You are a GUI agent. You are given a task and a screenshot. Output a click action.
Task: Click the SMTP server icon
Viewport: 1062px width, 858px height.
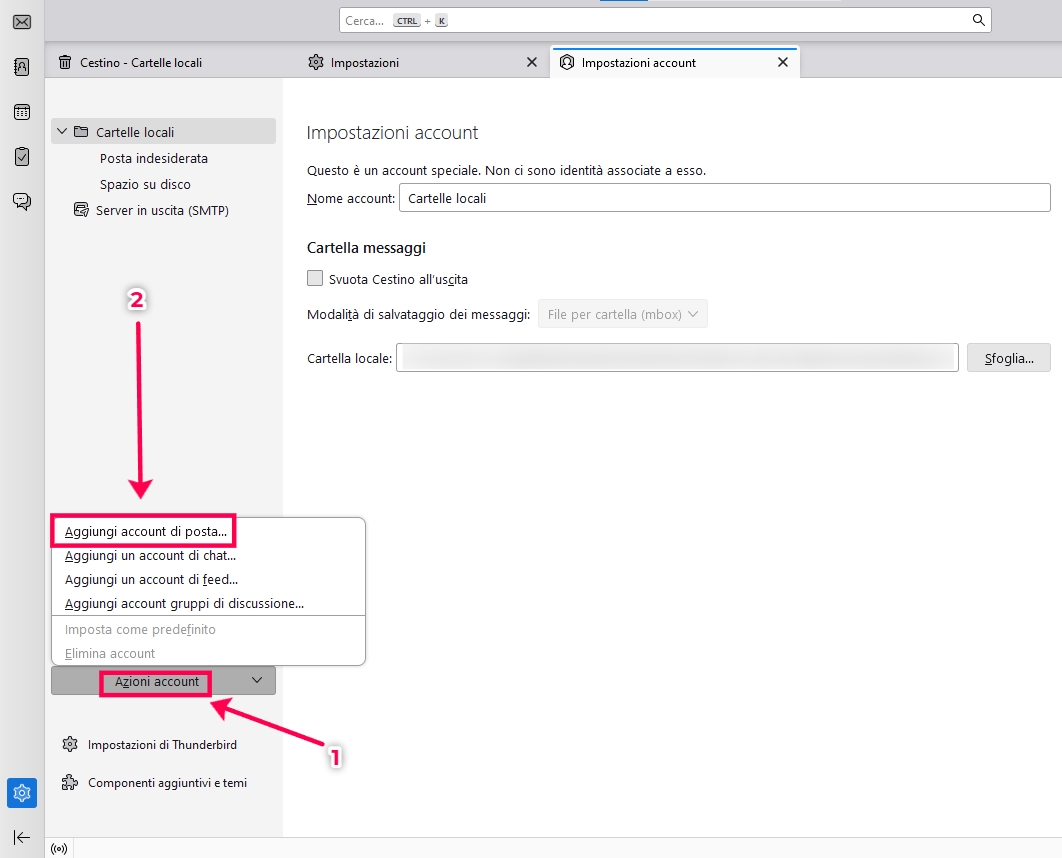81,210
